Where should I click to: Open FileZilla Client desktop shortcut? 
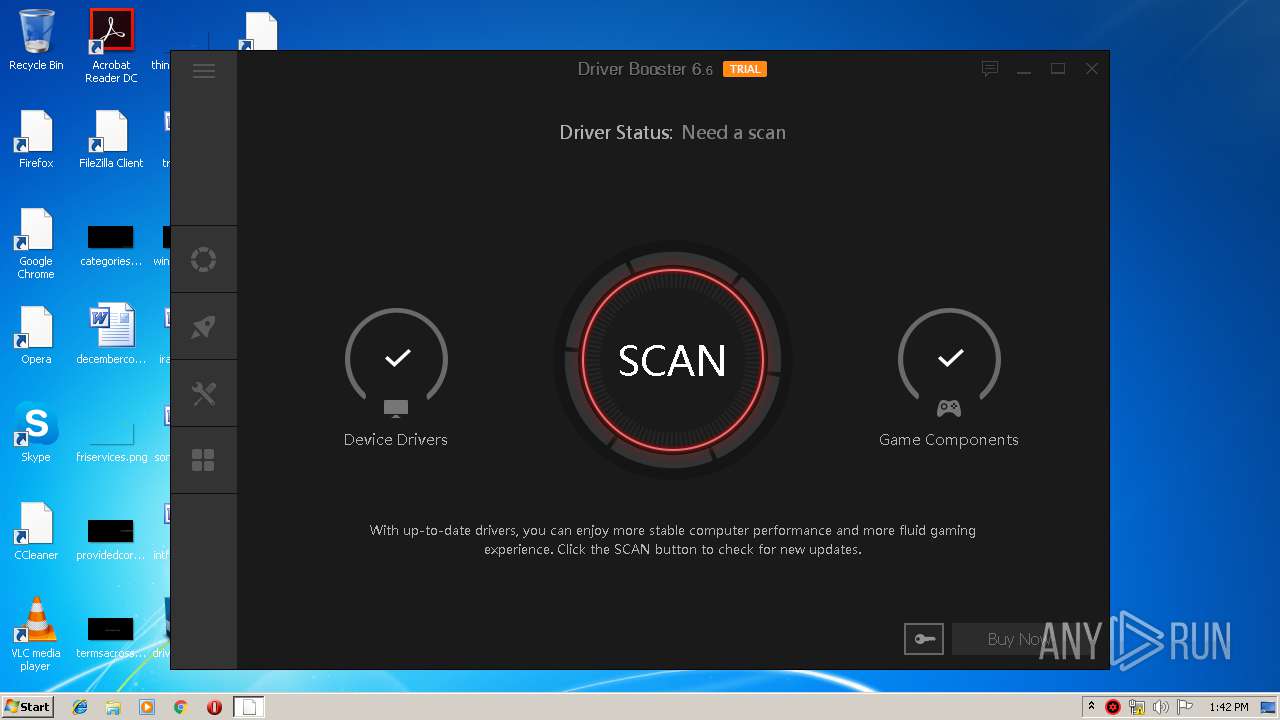111,139
